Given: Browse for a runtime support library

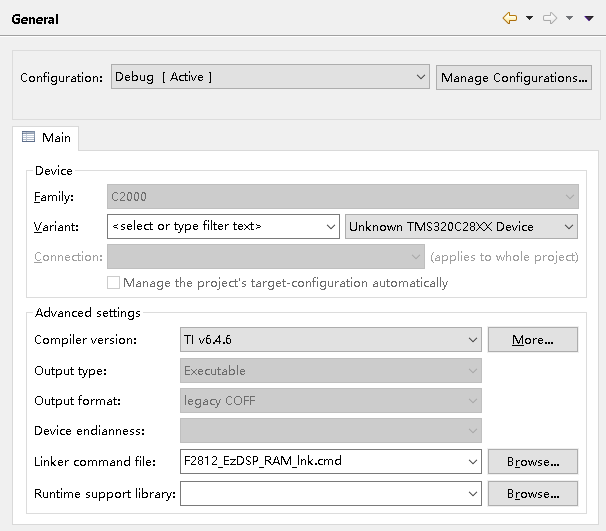Looking at the screenshot, I should (532, 494).
